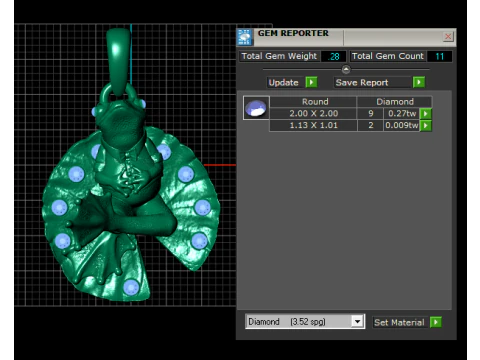Screen dimensions: 480x360
Task: Select the round gem thumbnail in the report
Action: pyautogui.click(x=256, y=108)
